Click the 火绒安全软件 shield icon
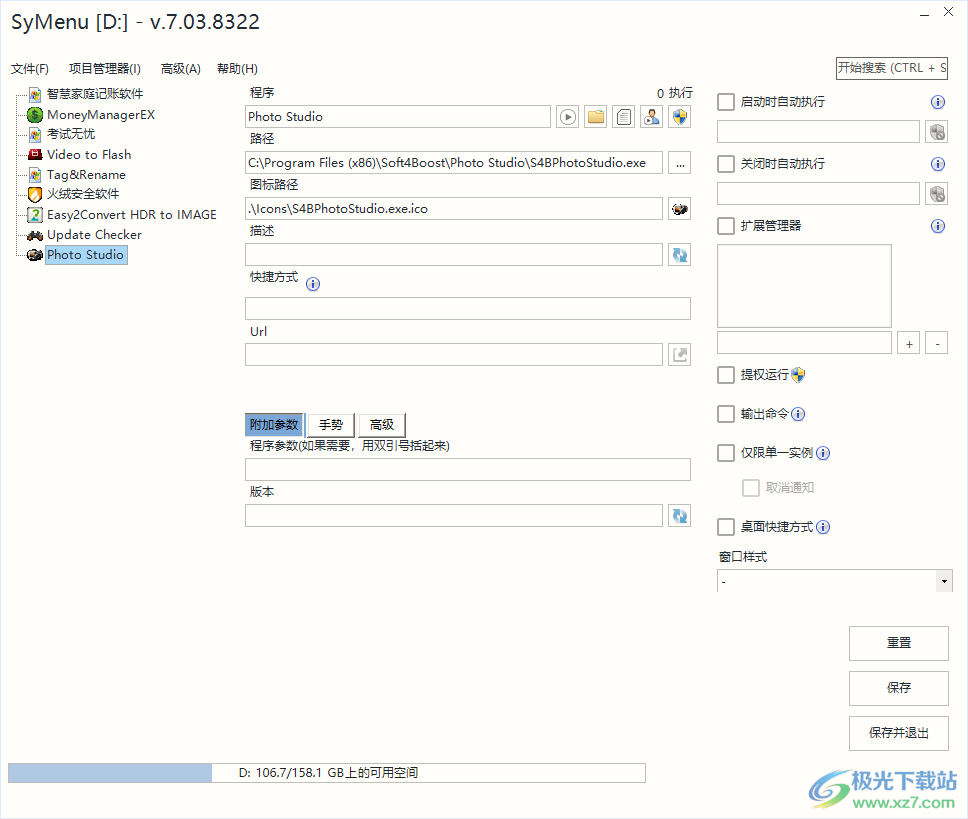Viewport: 968px width, 819px height. 35,194
